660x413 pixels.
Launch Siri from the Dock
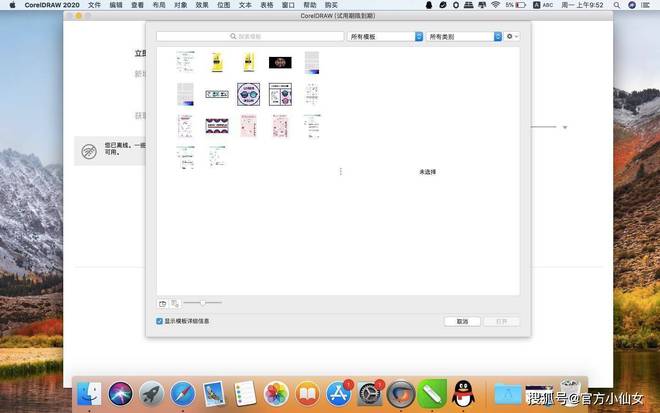point(120,394)
